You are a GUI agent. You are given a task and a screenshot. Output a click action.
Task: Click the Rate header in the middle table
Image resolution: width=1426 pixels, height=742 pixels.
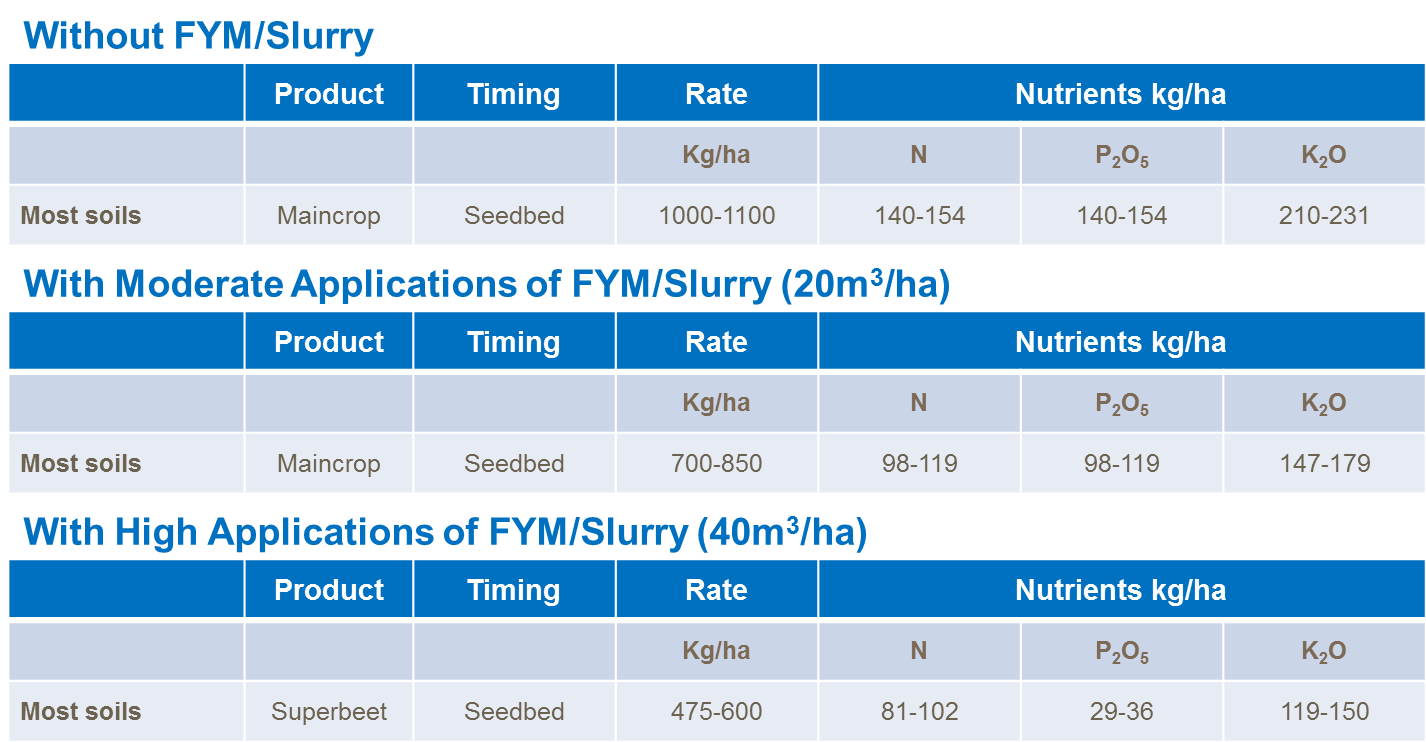click(x=716, y=342)
